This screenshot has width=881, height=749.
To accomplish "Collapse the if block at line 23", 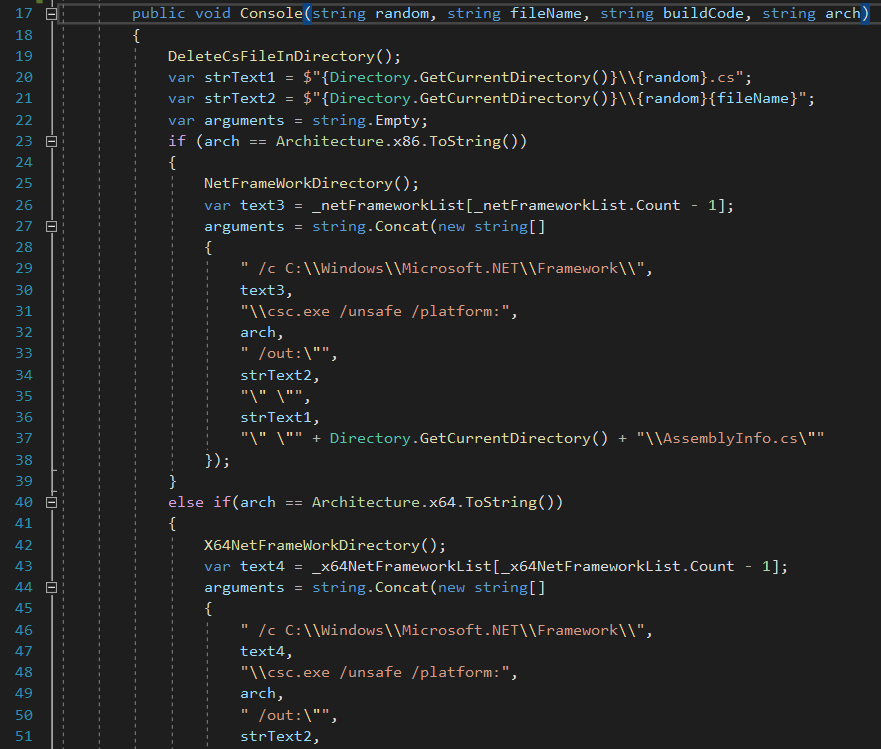I will point(51,142).
